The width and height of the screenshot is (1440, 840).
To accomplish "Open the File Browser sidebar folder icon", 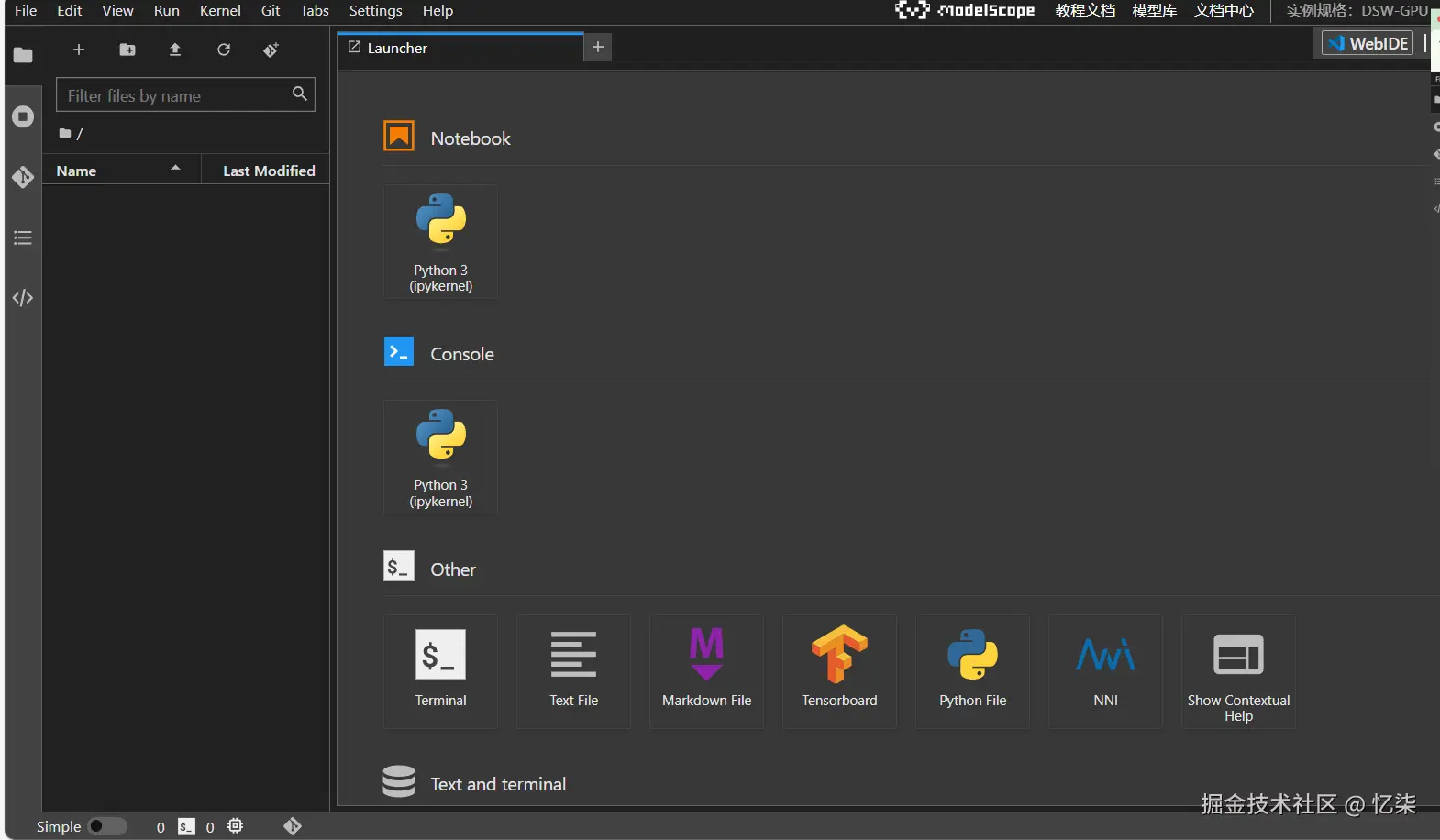I will (x=23, y=55).
